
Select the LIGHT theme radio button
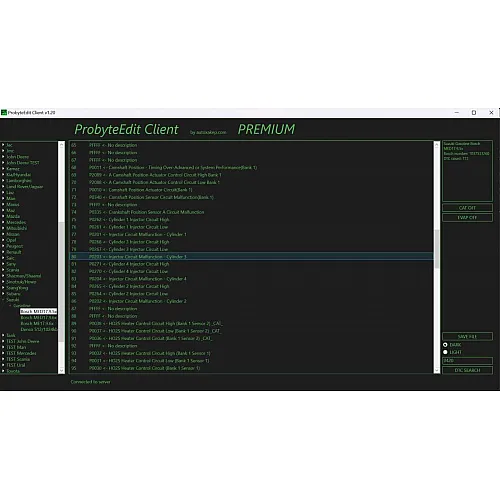pyautogui.click(x=445, y=352)
